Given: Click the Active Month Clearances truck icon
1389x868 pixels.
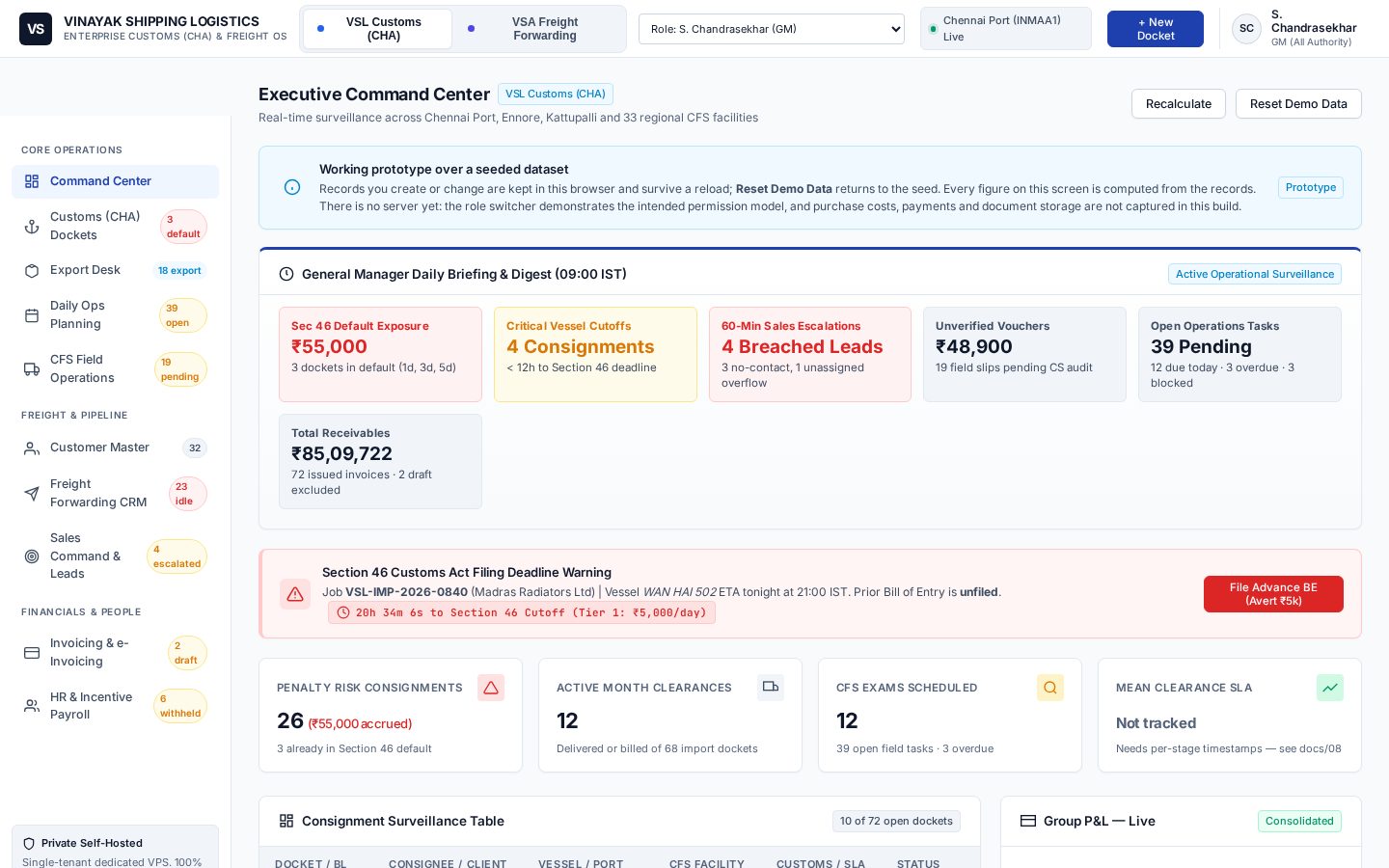Looking at the screenshot, I should (771, 687).
